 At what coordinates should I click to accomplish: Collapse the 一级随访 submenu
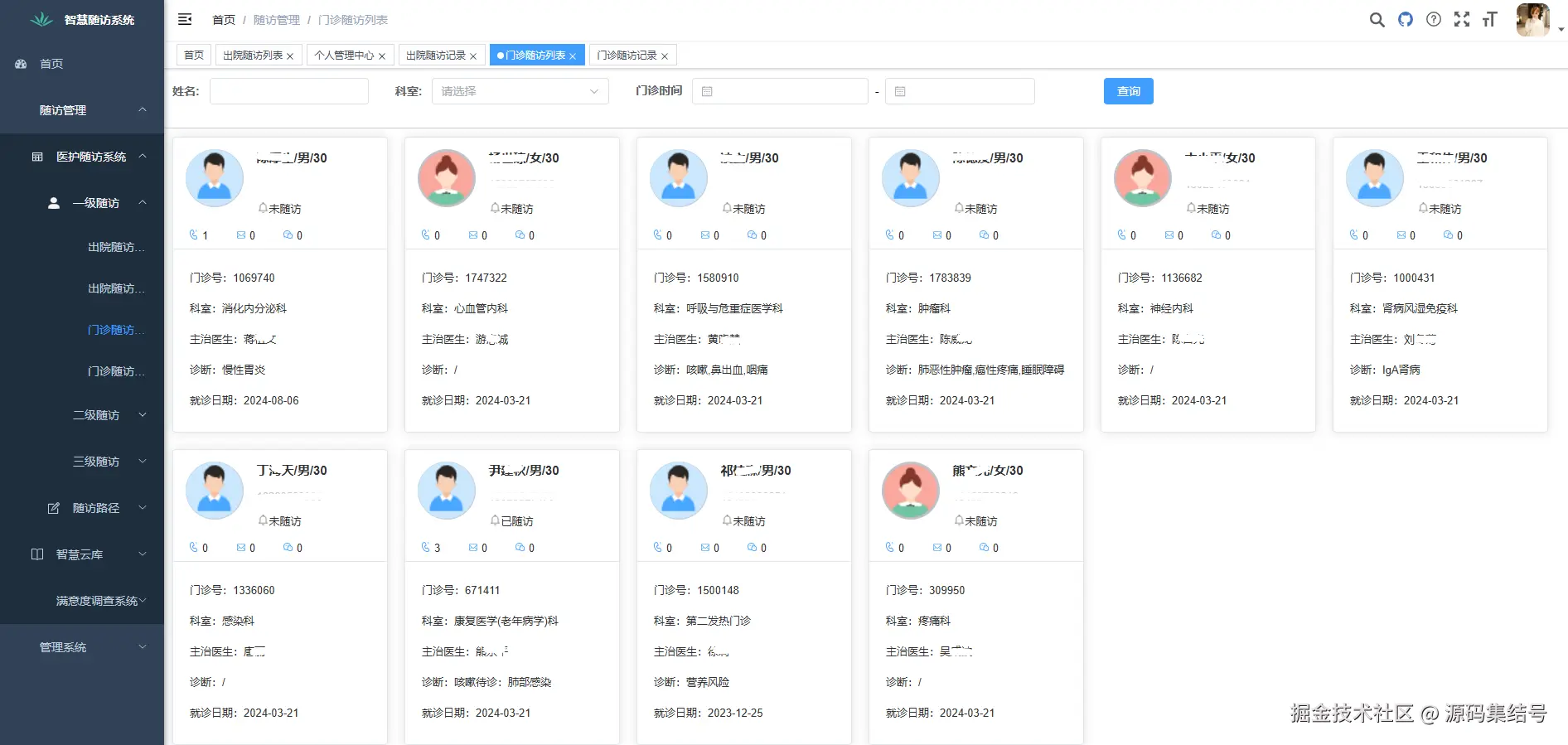pyautogui.click(x=82, y=203)
